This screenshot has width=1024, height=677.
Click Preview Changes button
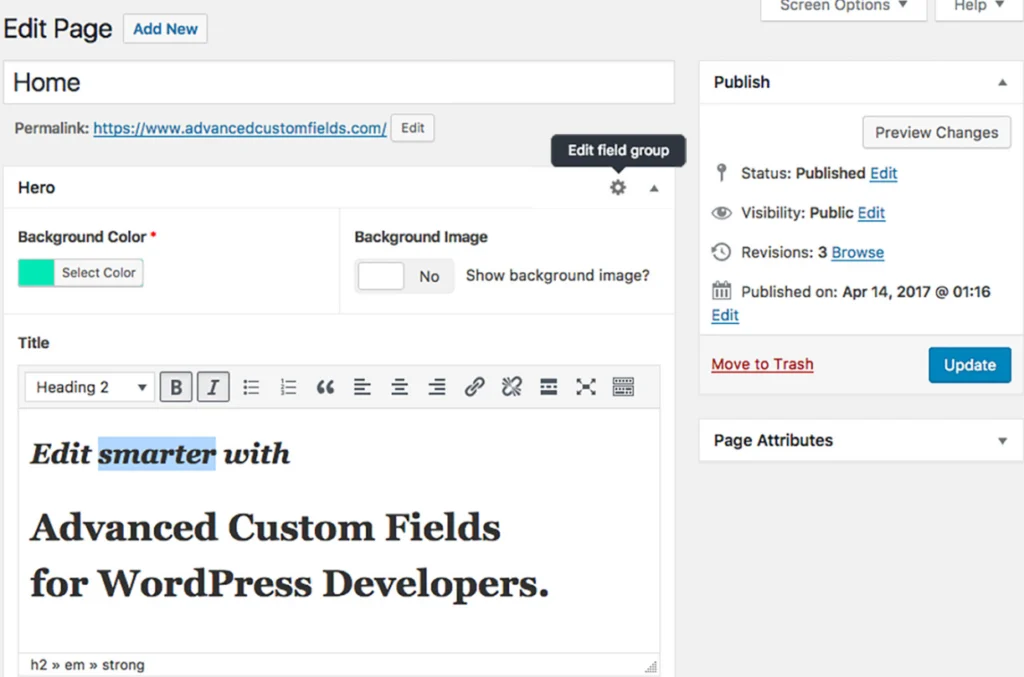click(x=936, y=133)
